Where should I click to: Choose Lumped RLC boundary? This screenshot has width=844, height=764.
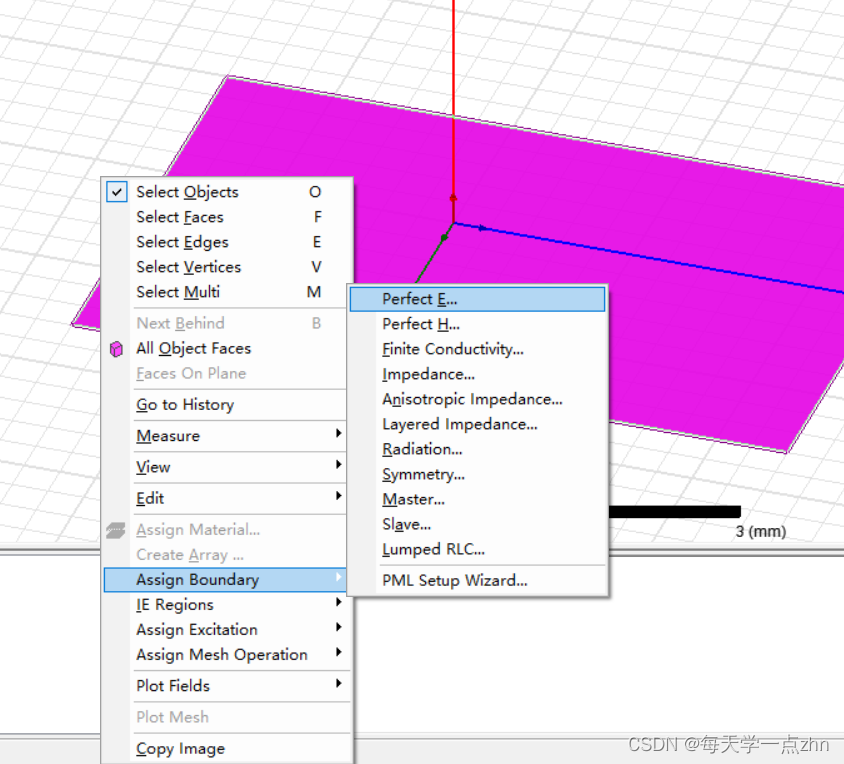[x=477, y=549]
